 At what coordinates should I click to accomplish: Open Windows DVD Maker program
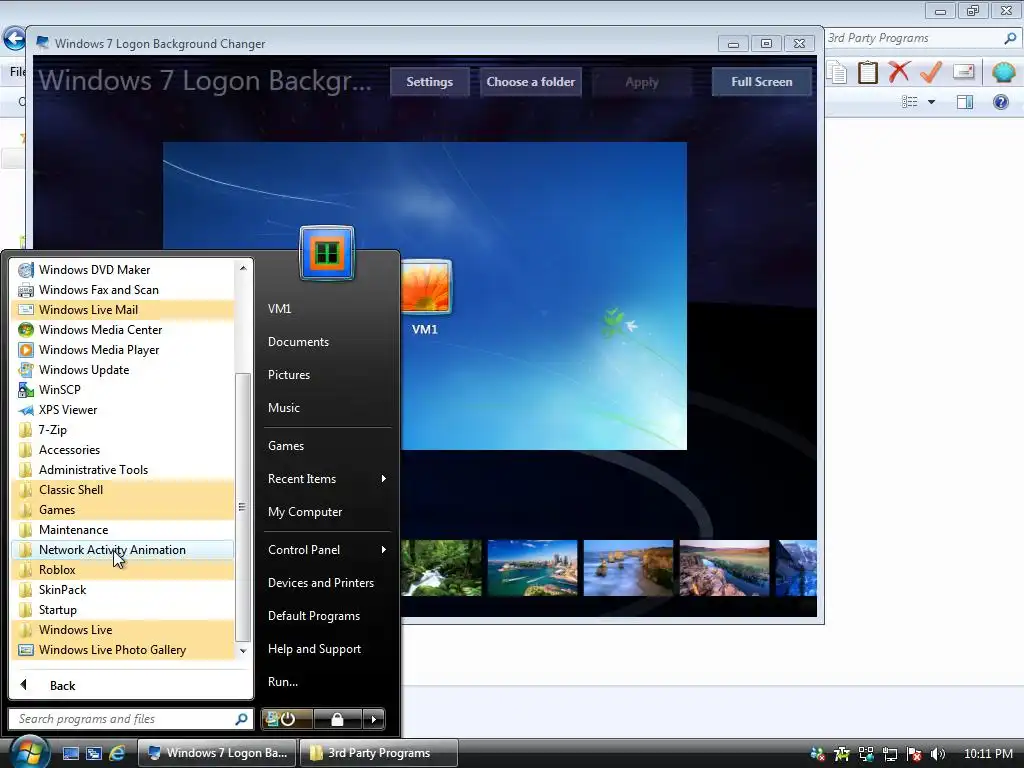[x=122, y=270]
